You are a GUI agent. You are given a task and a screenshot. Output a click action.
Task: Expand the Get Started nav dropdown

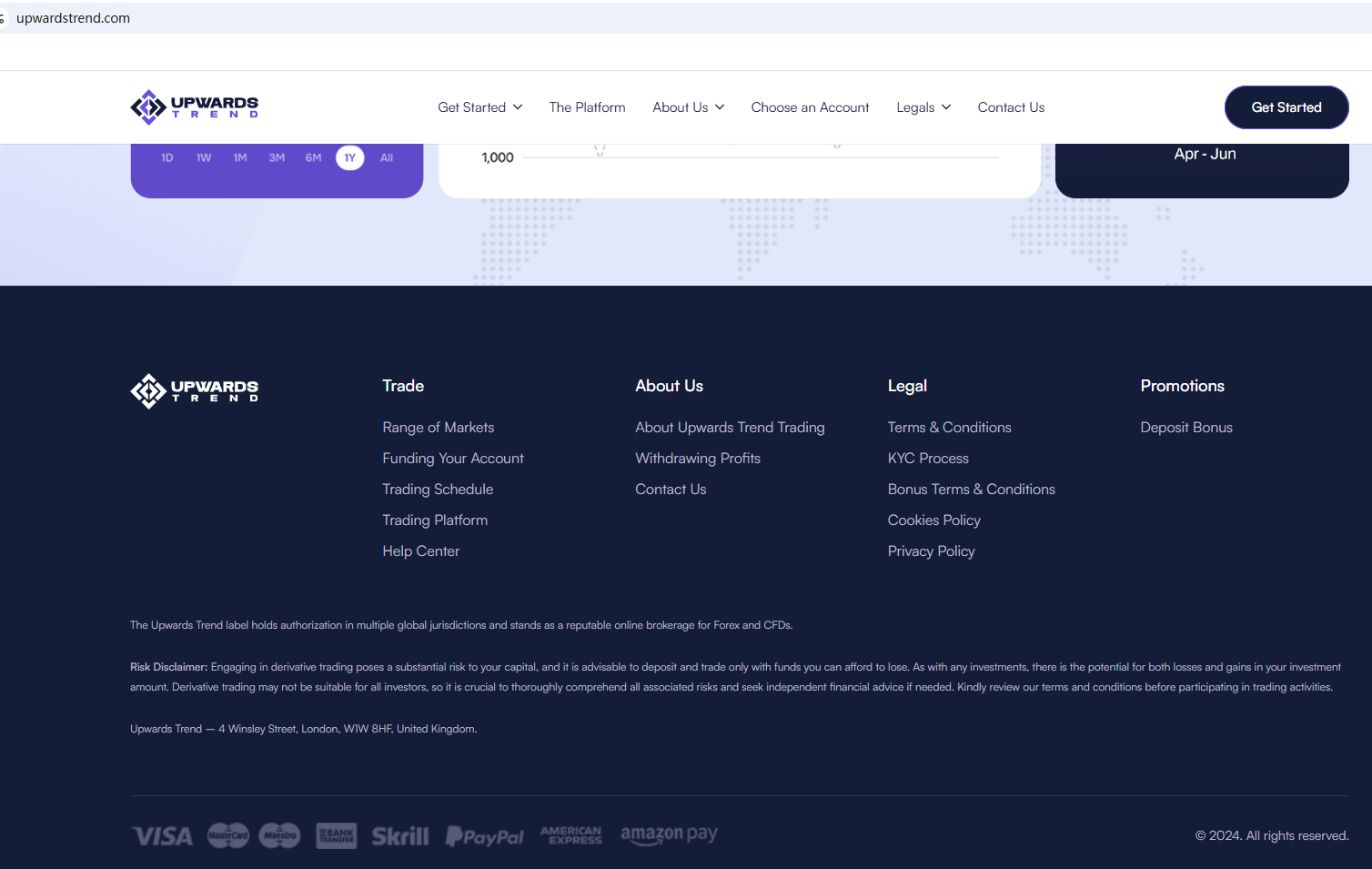[x=479, y=107]
